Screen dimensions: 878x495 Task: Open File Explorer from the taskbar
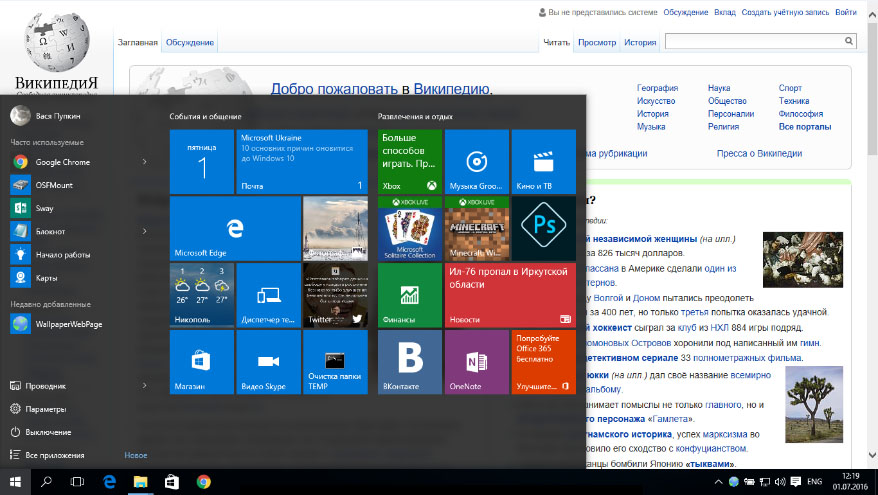click(x=140, y=482)
